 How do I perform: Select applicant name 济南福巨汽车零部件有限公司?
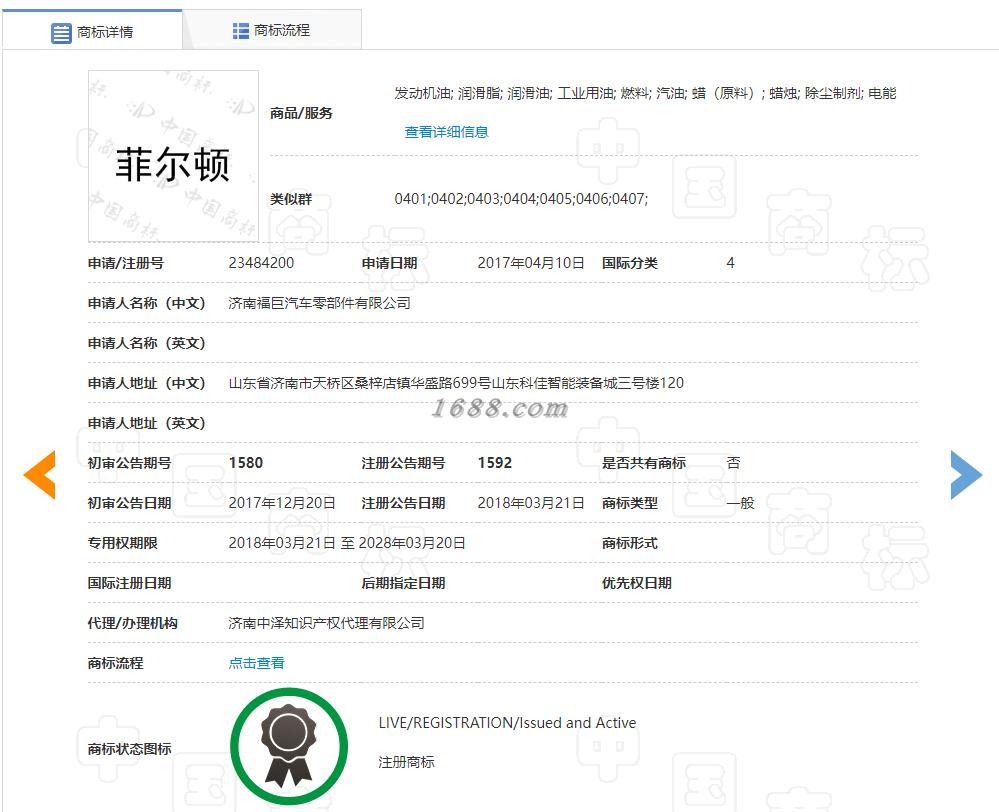319,303
